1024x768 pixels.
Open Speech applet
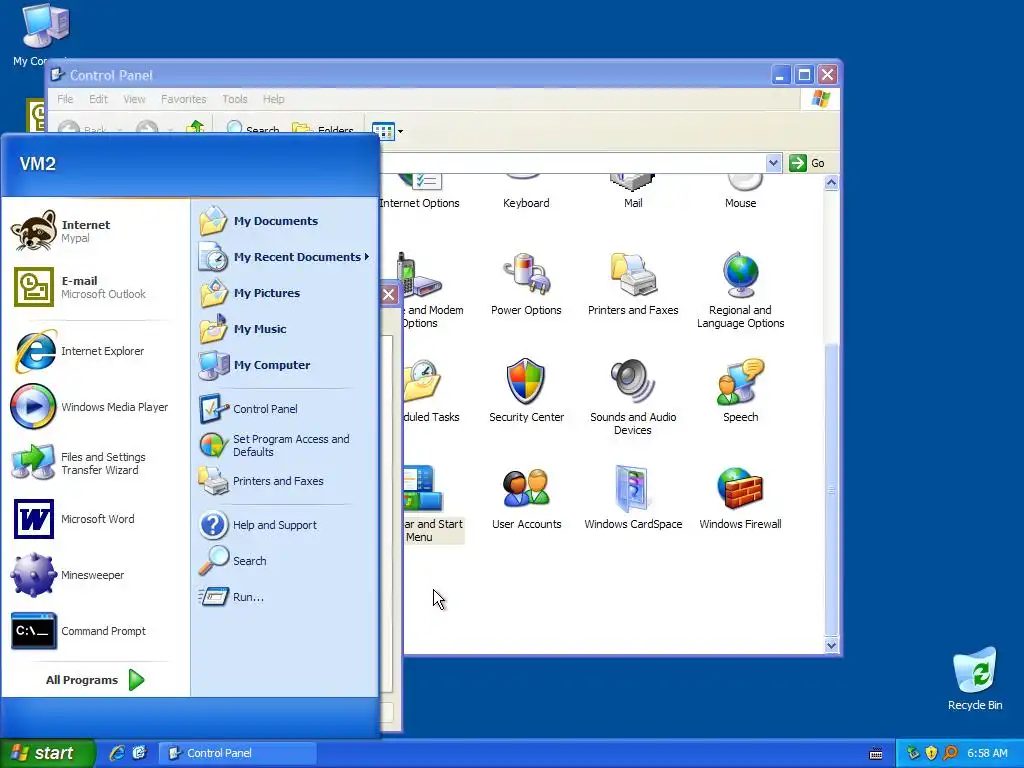point(740,391)
